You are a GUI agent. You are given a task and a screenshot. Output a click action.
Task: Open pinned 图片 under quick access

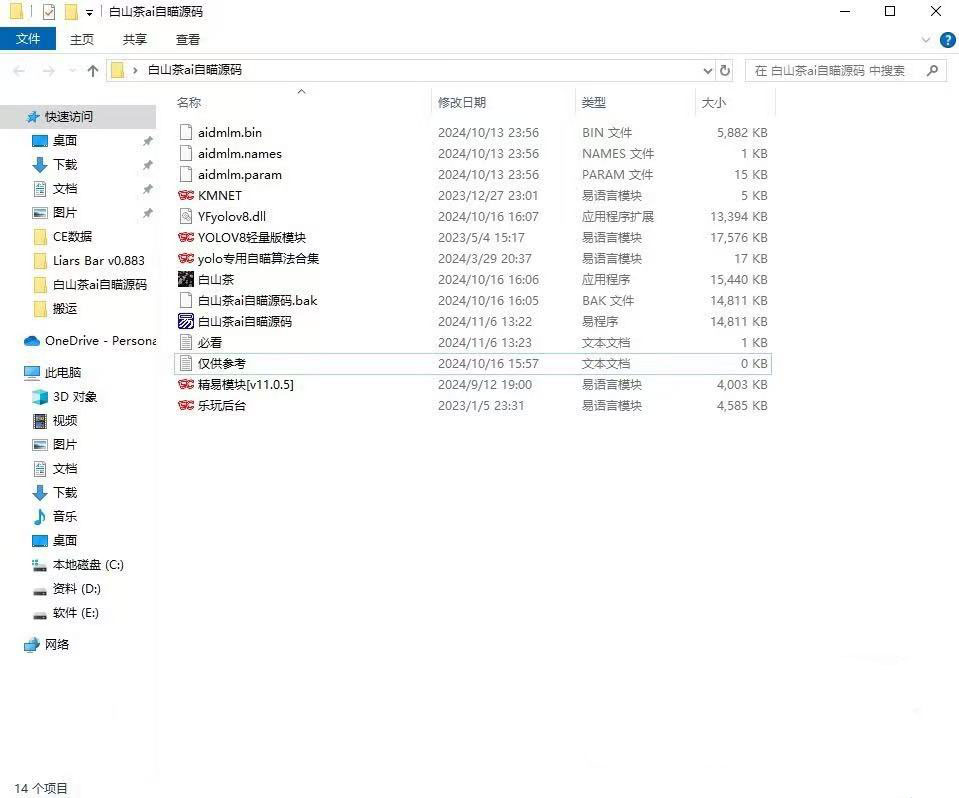pyautogui.click(x=65, y=213)
